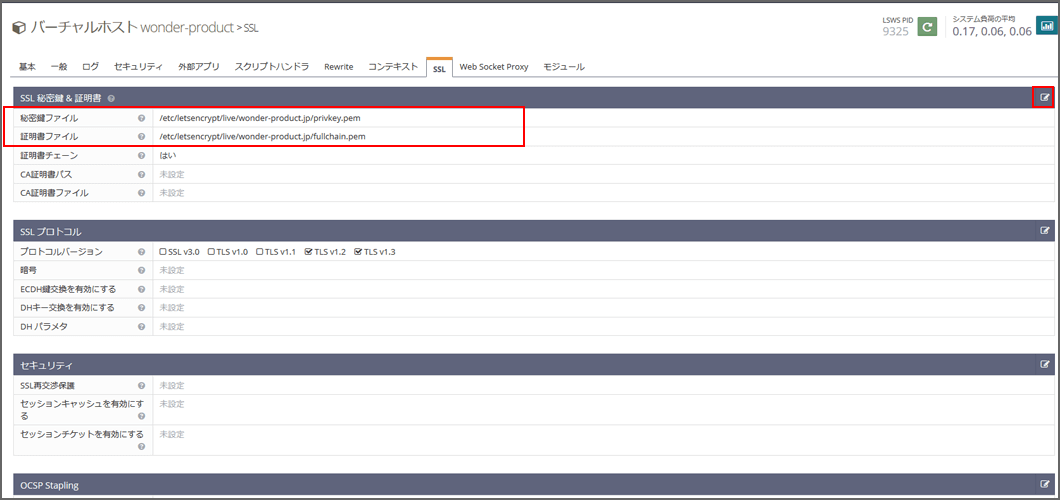This screenshot has width=1060, height=500.
Task: Click the LWS PID number 9325
Action: point(895,31)
